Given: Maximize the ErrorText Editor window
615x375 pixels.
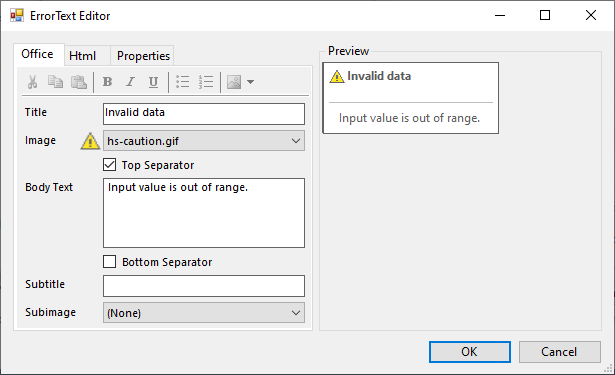Looking at the screenshot, I should pyautogui.click(x=545, y=16).
